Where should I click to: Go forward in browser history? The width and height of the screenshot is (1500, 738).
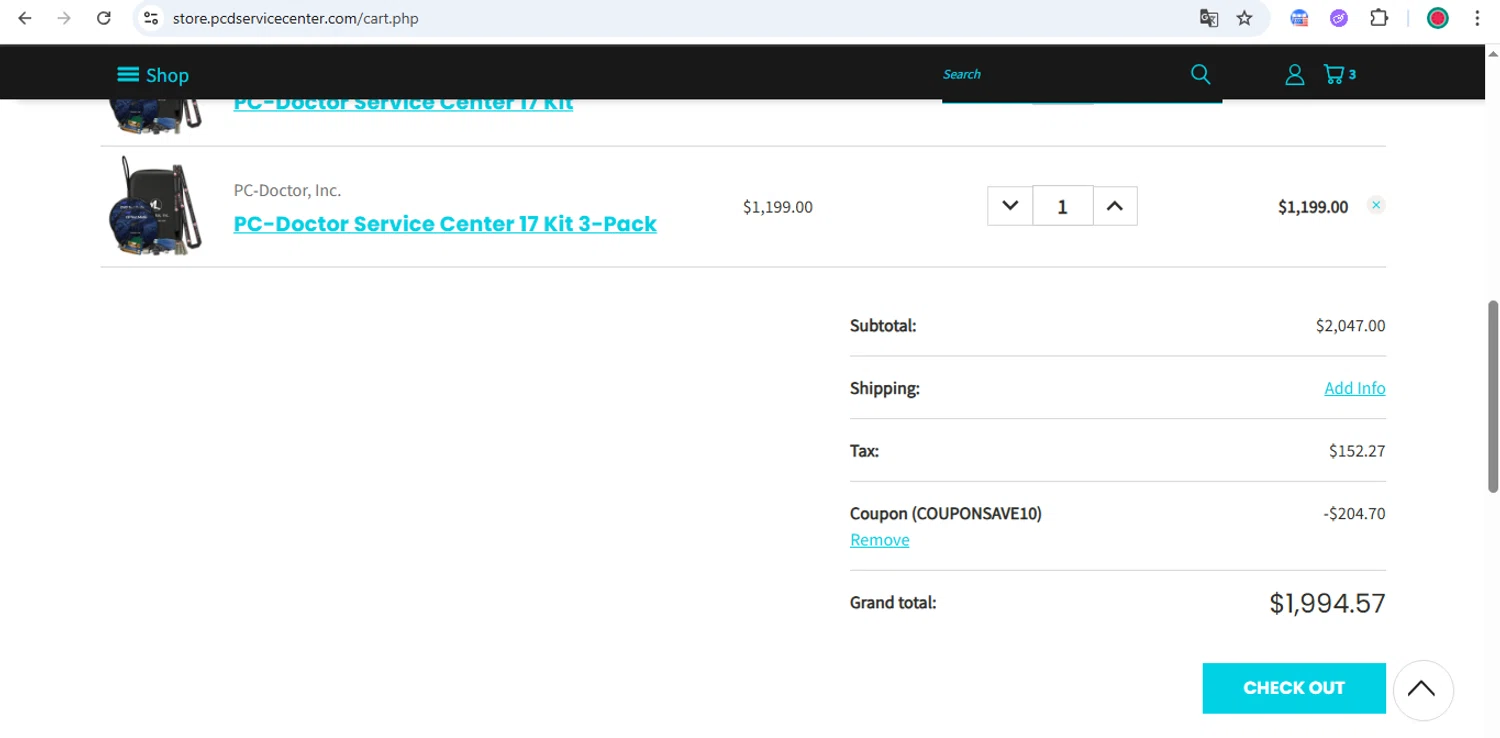pos(64,18)
